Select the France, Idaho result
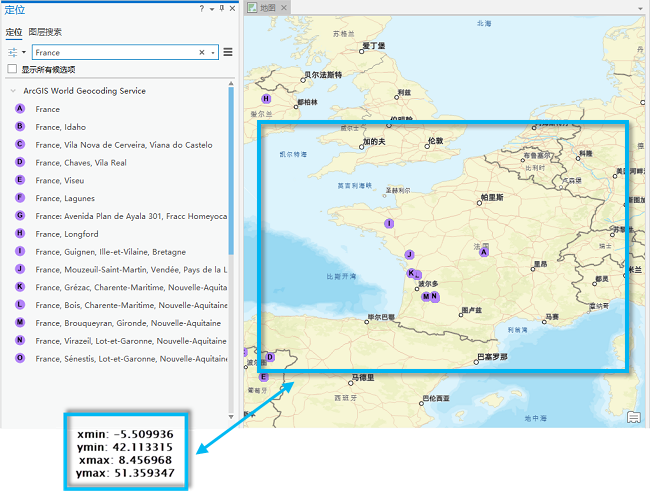The image size is (650, 496). tap(60, 127)
